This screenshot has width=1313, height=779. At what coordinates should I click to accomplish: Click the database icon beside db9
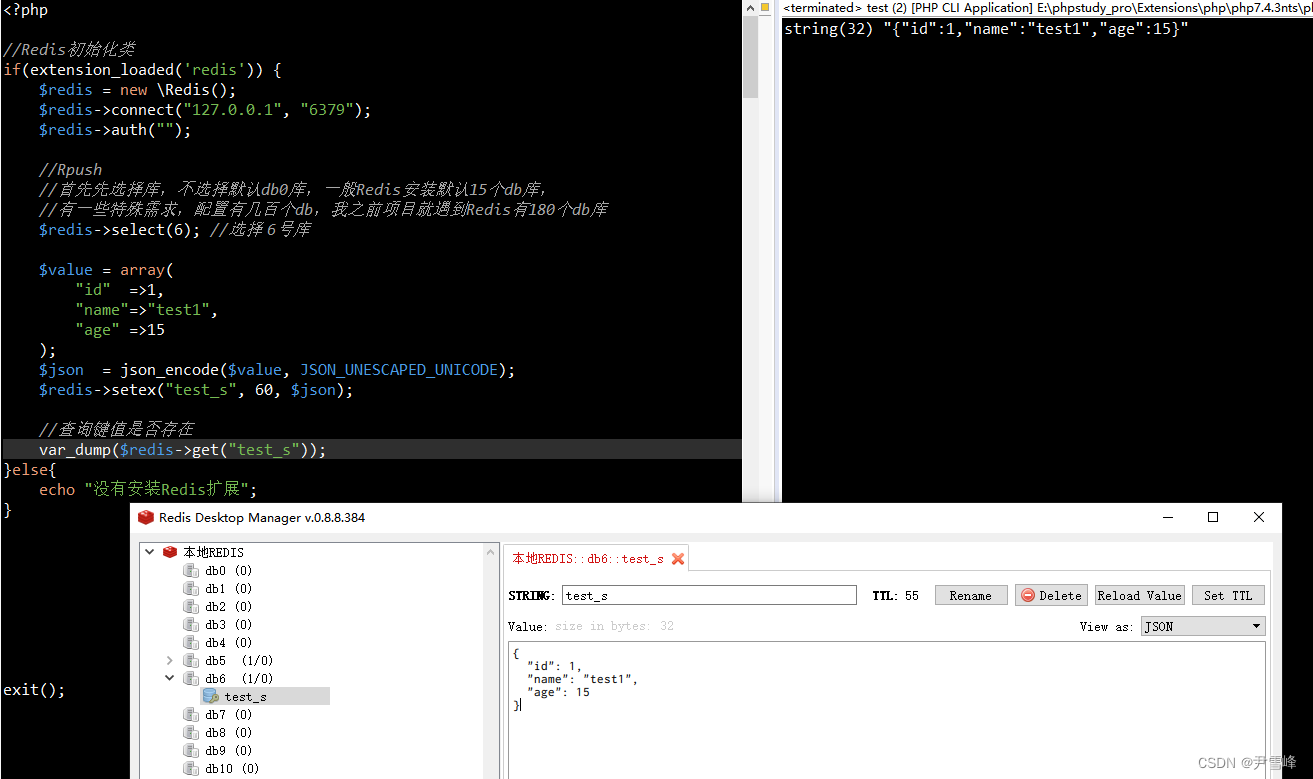click(191, 750)
